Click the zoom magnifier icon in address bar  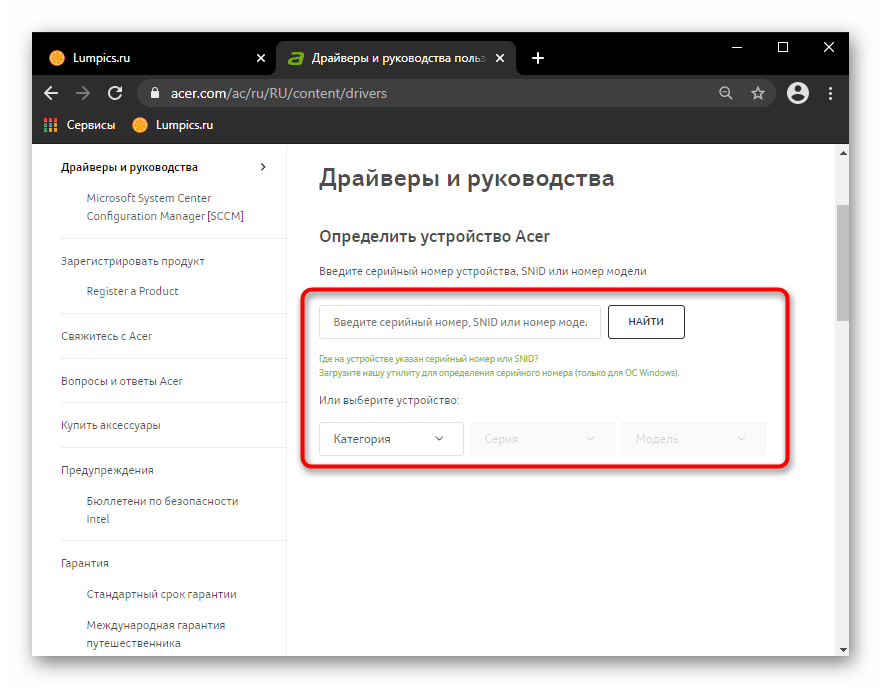726,93
